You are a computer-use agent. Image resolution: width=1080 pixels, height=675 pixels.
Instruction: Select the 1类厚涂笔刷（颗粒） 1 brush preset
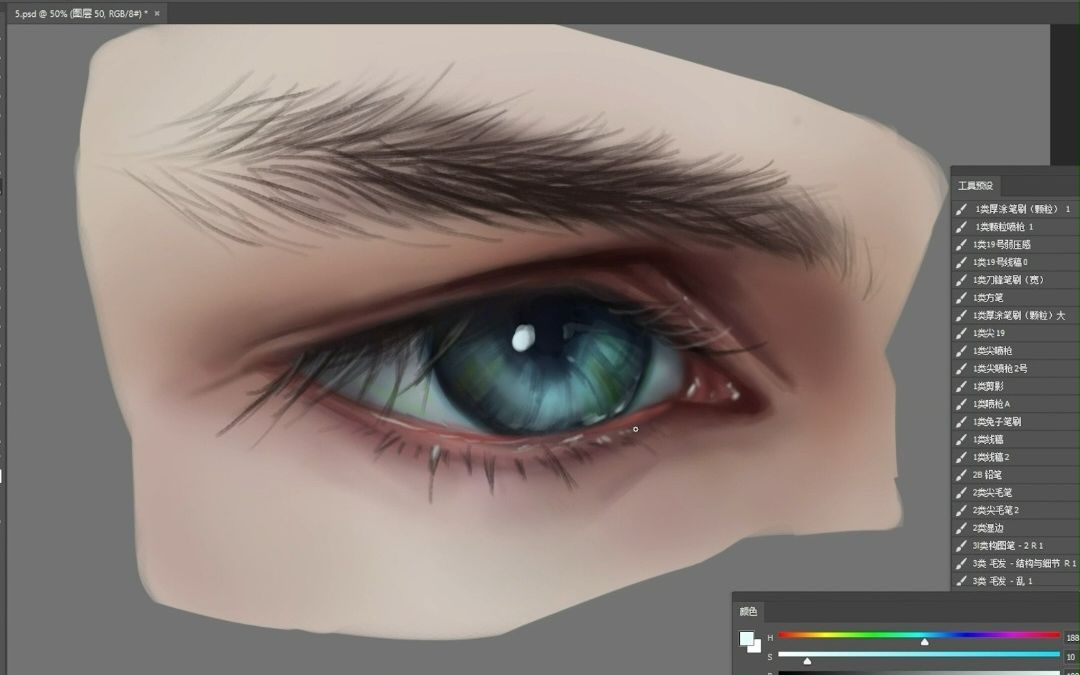point(1016,209)
